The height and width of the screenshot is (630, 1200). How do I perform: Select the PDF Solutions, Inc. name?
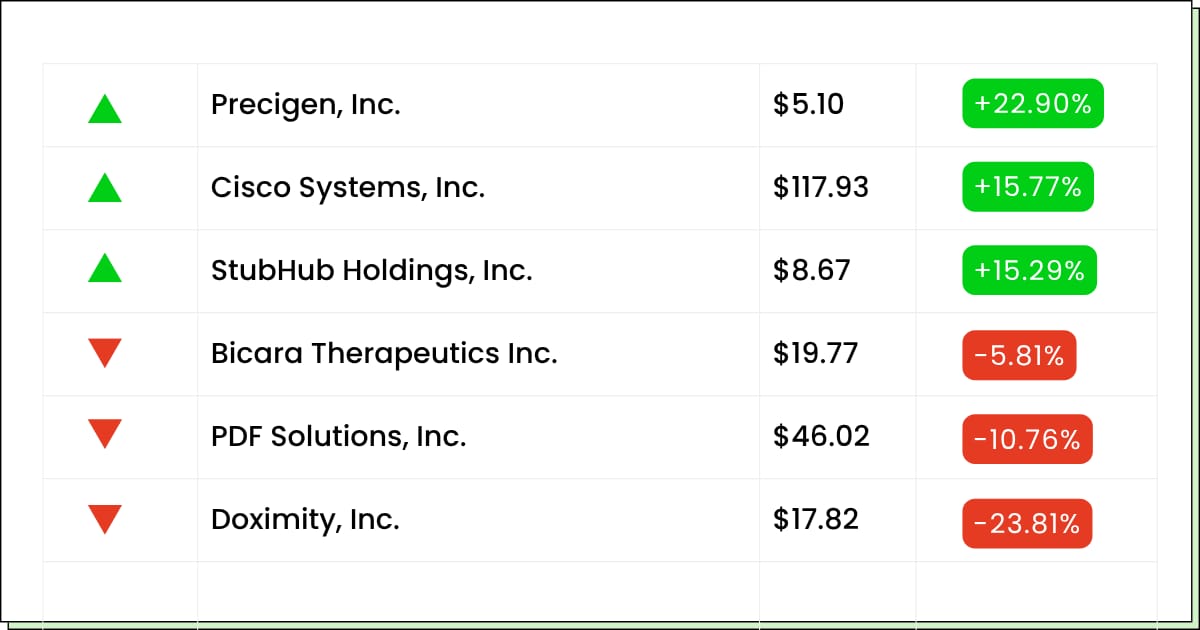[x=339, y=437]
